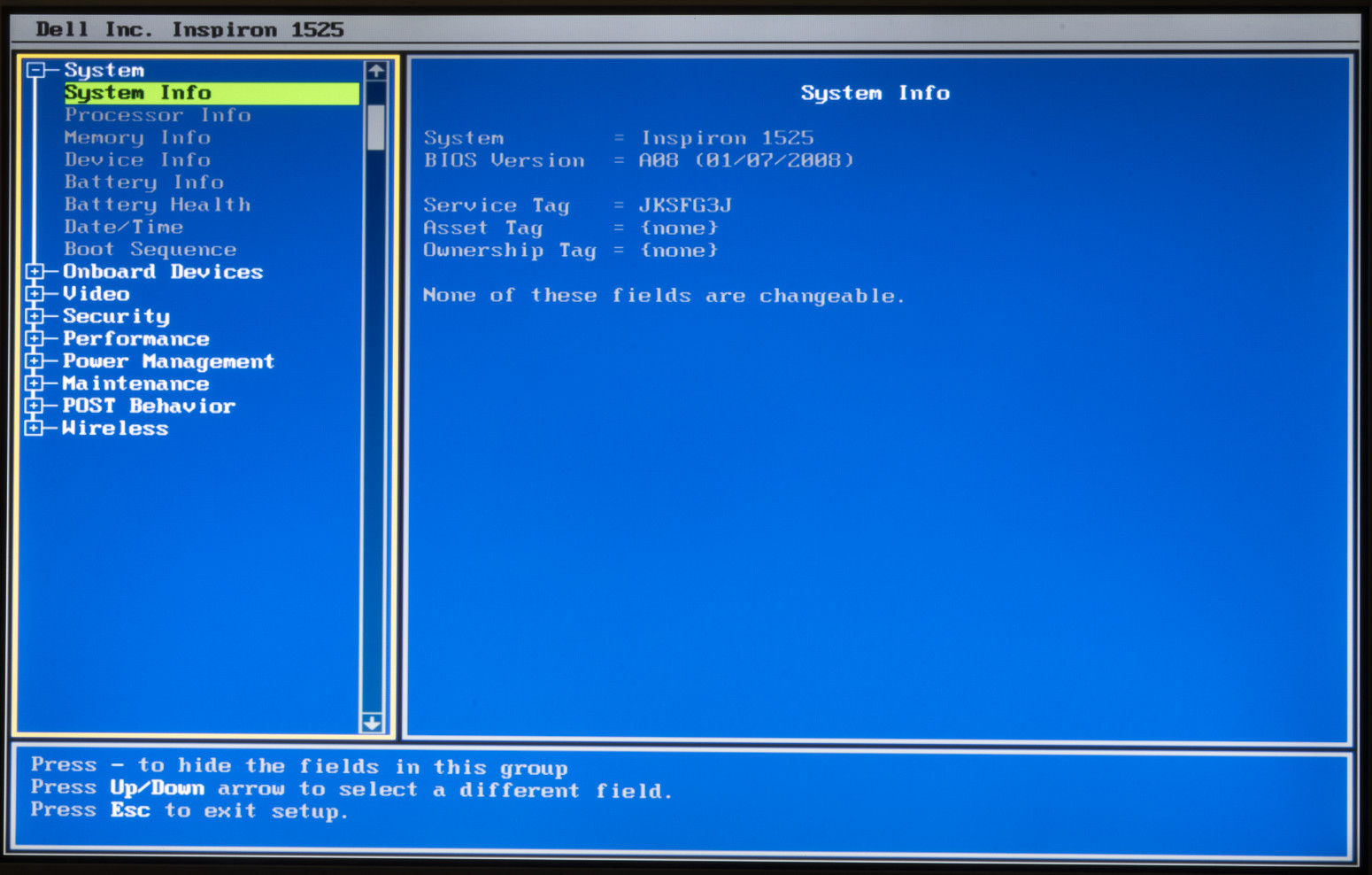This screenshot has width=1372, height=875.
Task: Expand the Wireless group
Action: (x=35, y=427)
